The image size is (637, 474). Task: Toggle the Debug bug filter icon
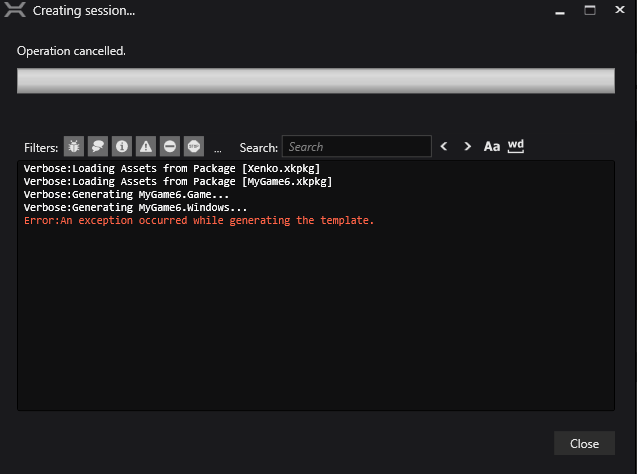[x=74, y=146]
